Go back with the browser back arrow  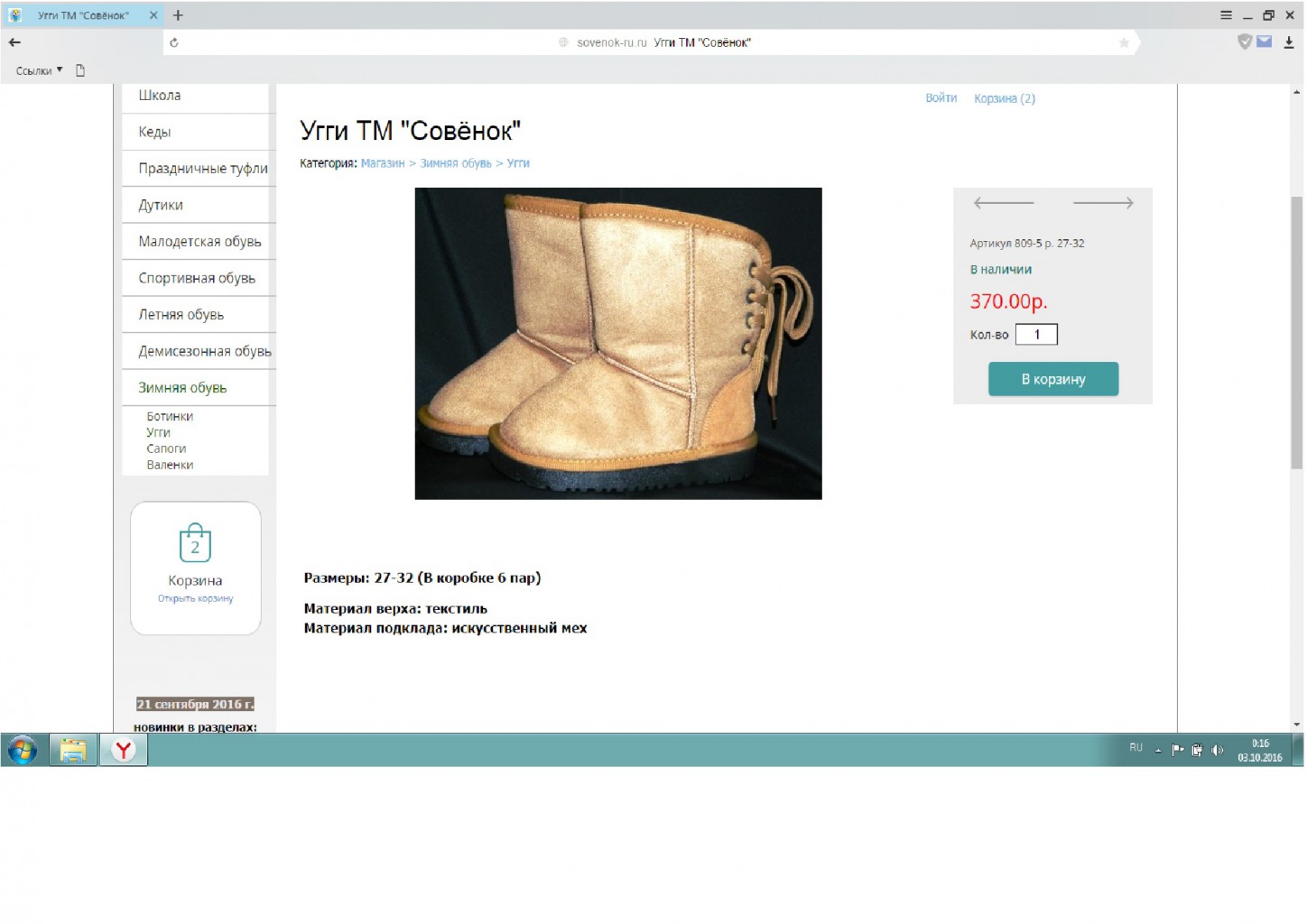[14, 42]
